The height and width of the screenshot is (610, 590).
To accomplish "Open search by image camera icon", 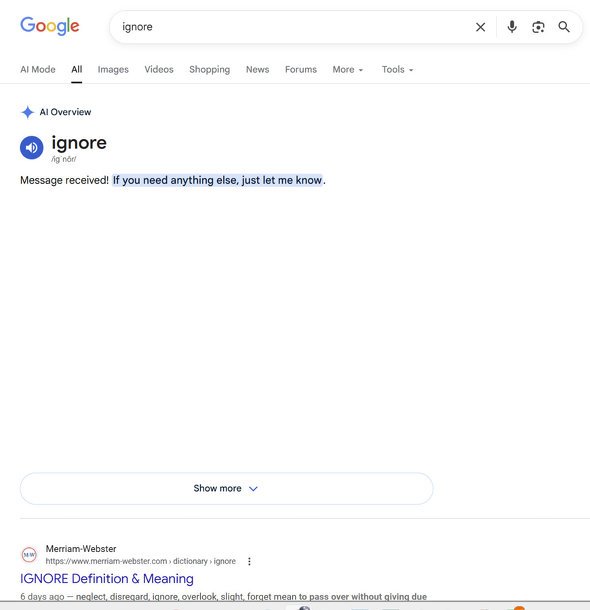I will point(538,27).
